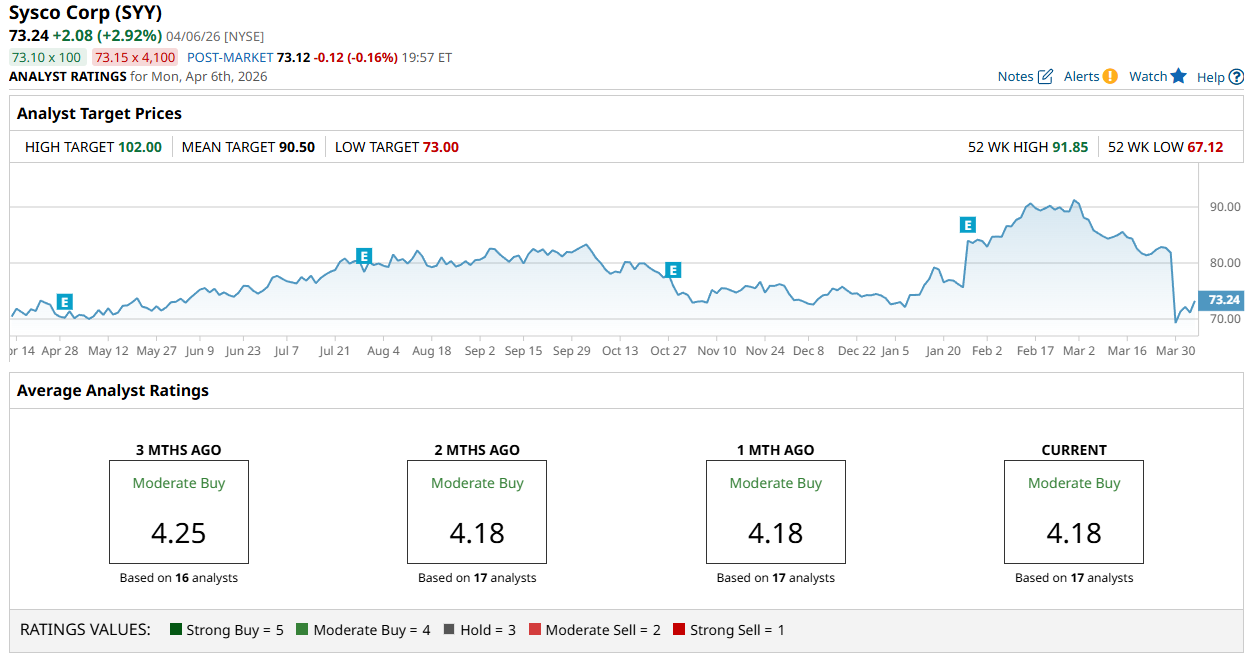Click the earnings marker near Jul 21
1260x662 pixels.
(x=364, y=256)
